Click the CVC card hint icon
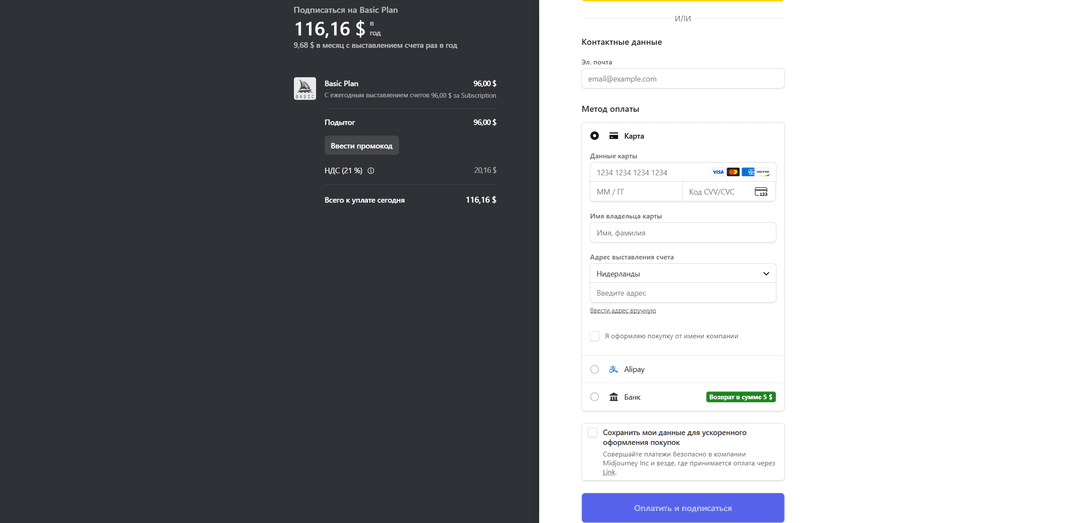 (x=761, y=192)
